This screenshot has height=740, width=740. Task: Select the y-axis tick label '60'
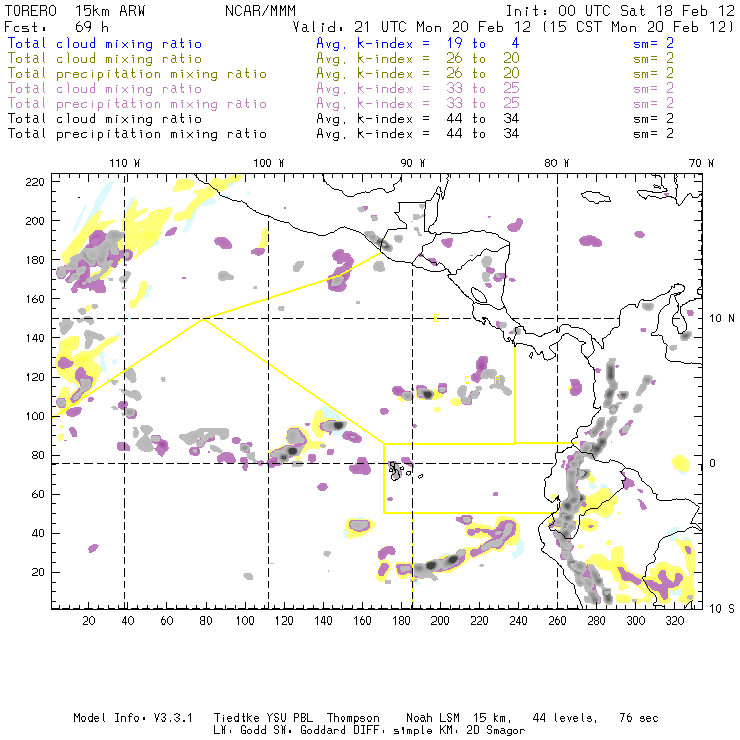tap(37, 494)
